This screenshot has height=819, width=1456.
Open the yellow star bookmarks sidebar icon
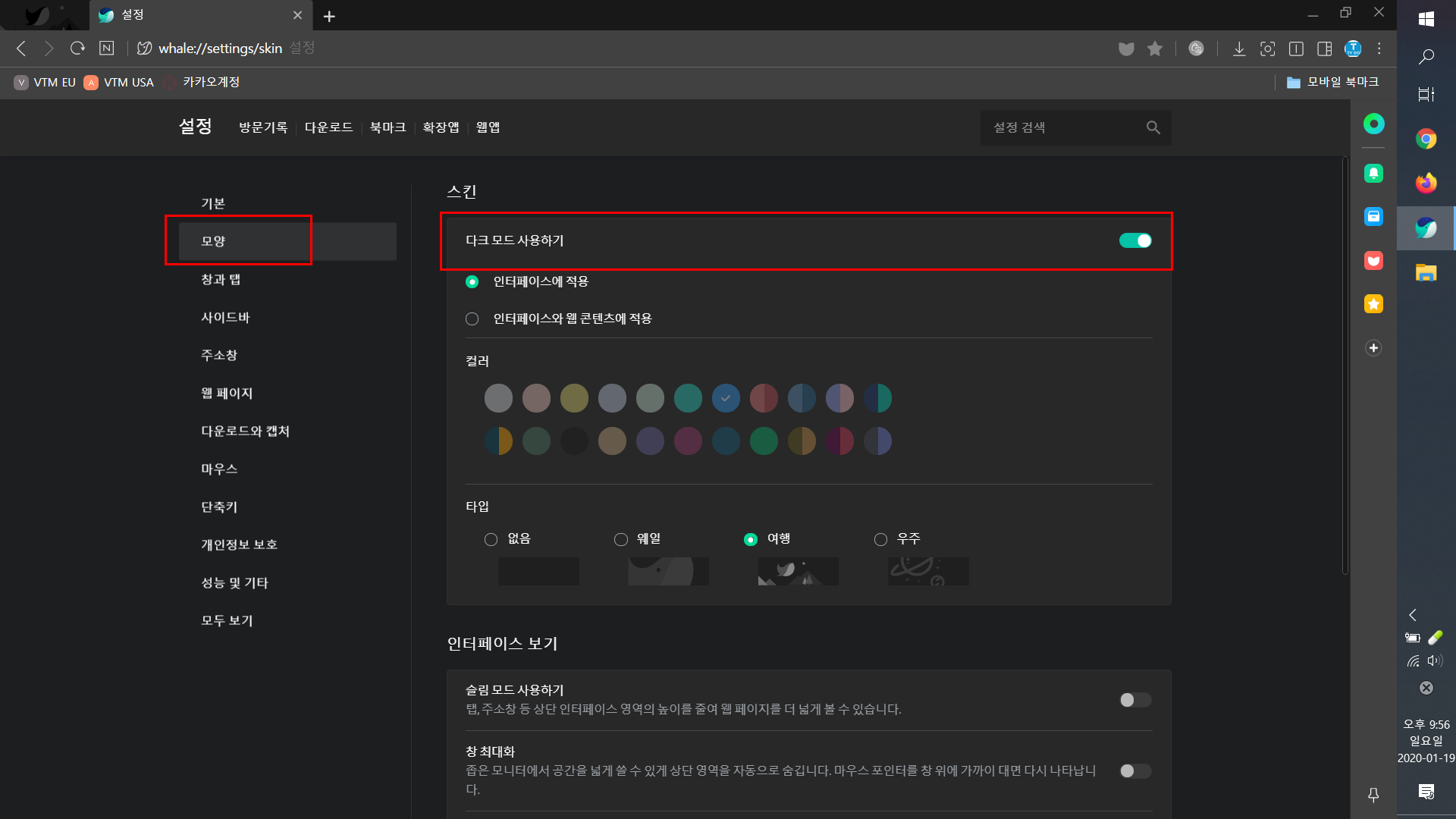click(x=1373, y=304)
